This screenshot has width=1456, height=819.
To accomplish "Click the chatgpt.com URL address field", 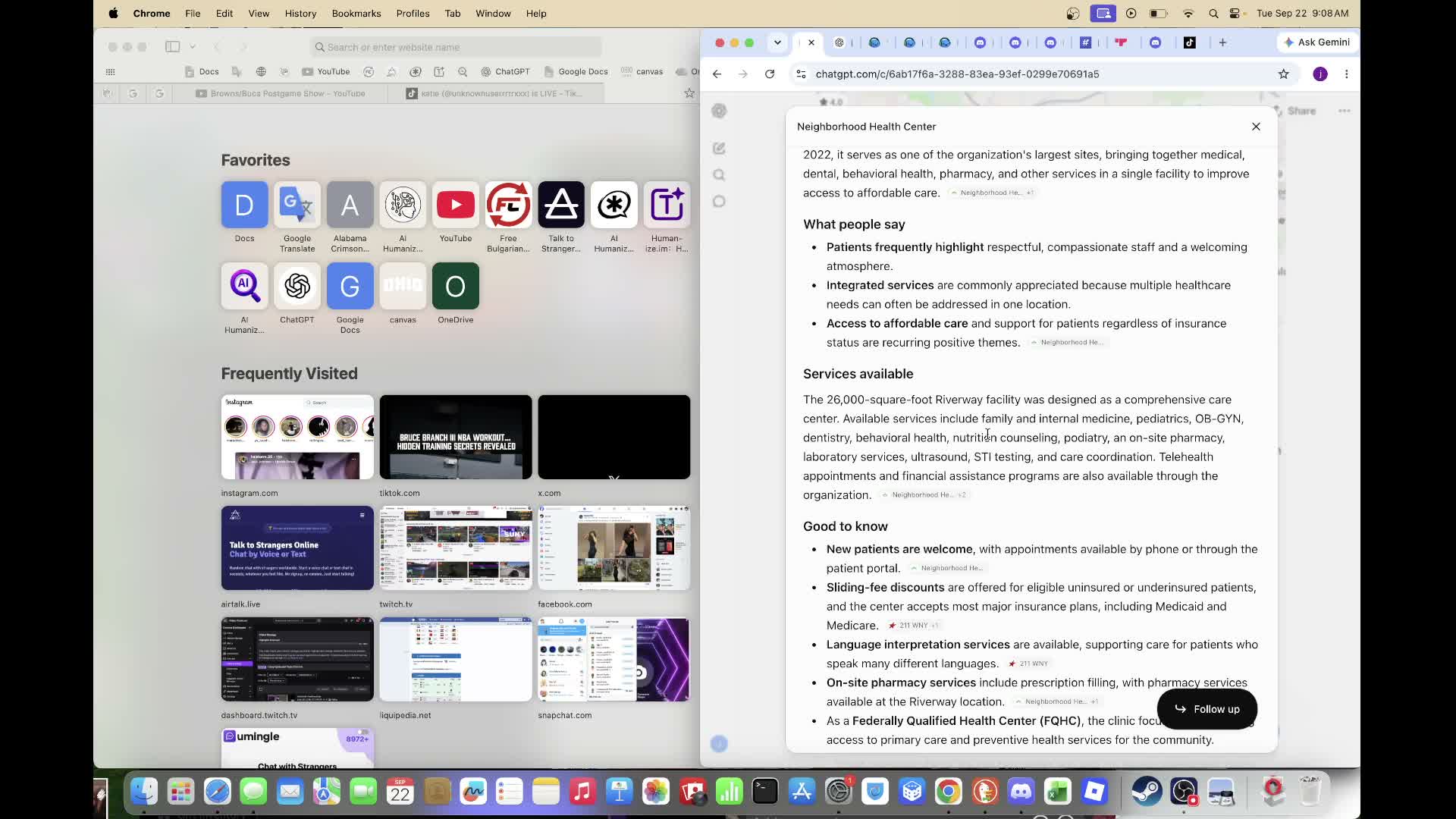I will click(957, 74).
